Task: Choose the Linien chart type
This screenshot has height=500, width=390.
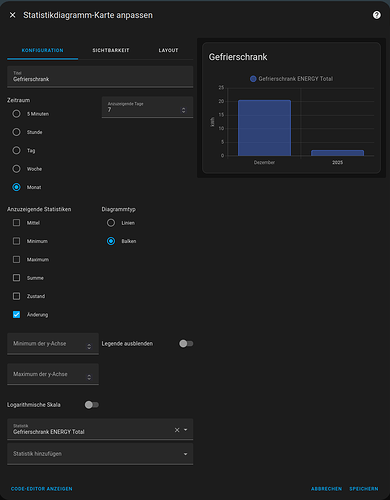Action: (x=111, y=223)
